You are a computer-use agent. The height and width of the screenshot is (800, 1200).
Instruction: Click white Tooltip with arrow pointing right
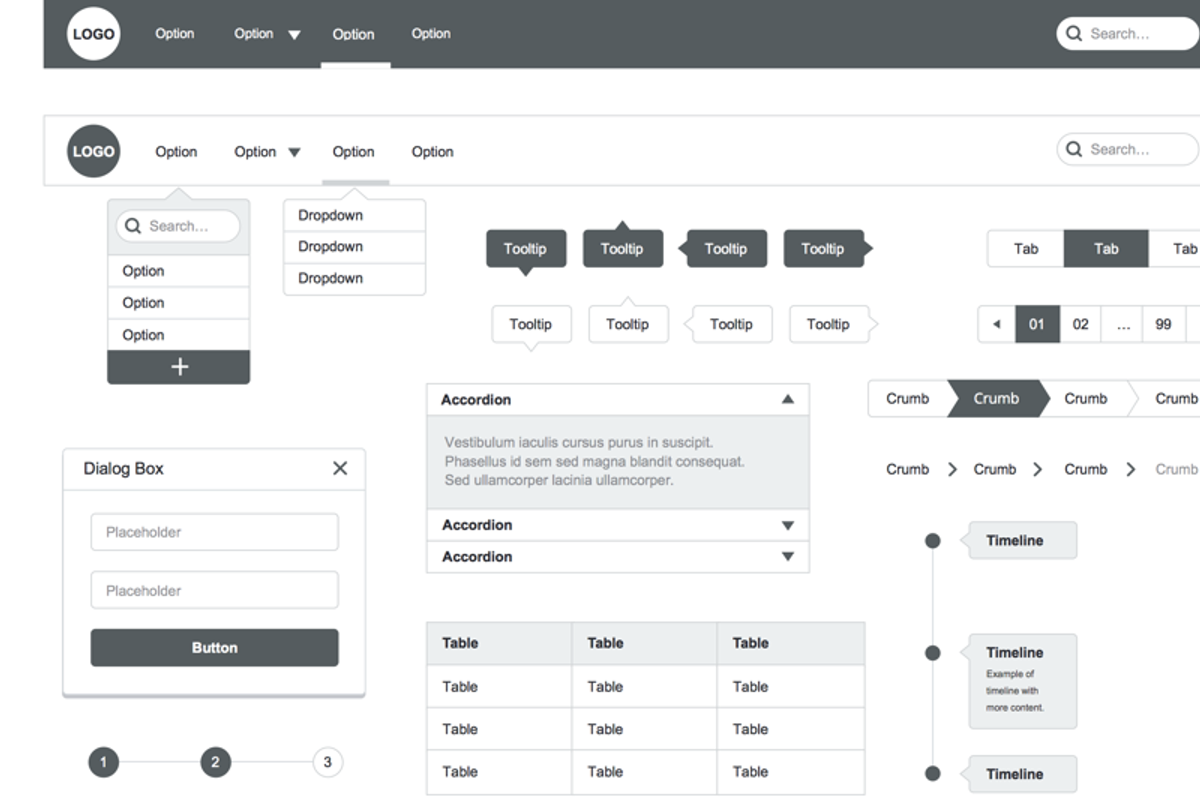tap(833, 324)
